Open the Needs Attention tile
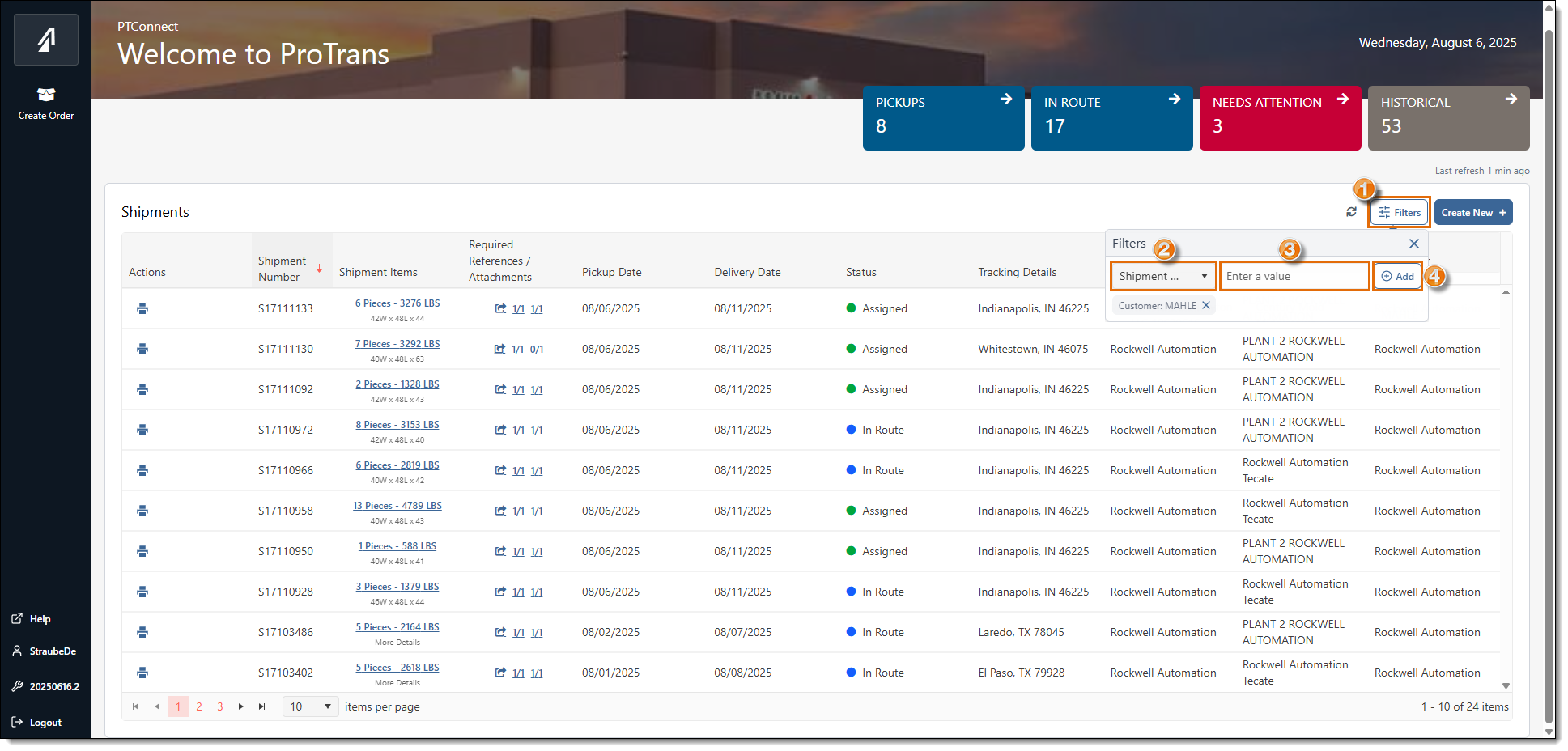Screen dimensions: 1568x751 (x=1279, y=118)
